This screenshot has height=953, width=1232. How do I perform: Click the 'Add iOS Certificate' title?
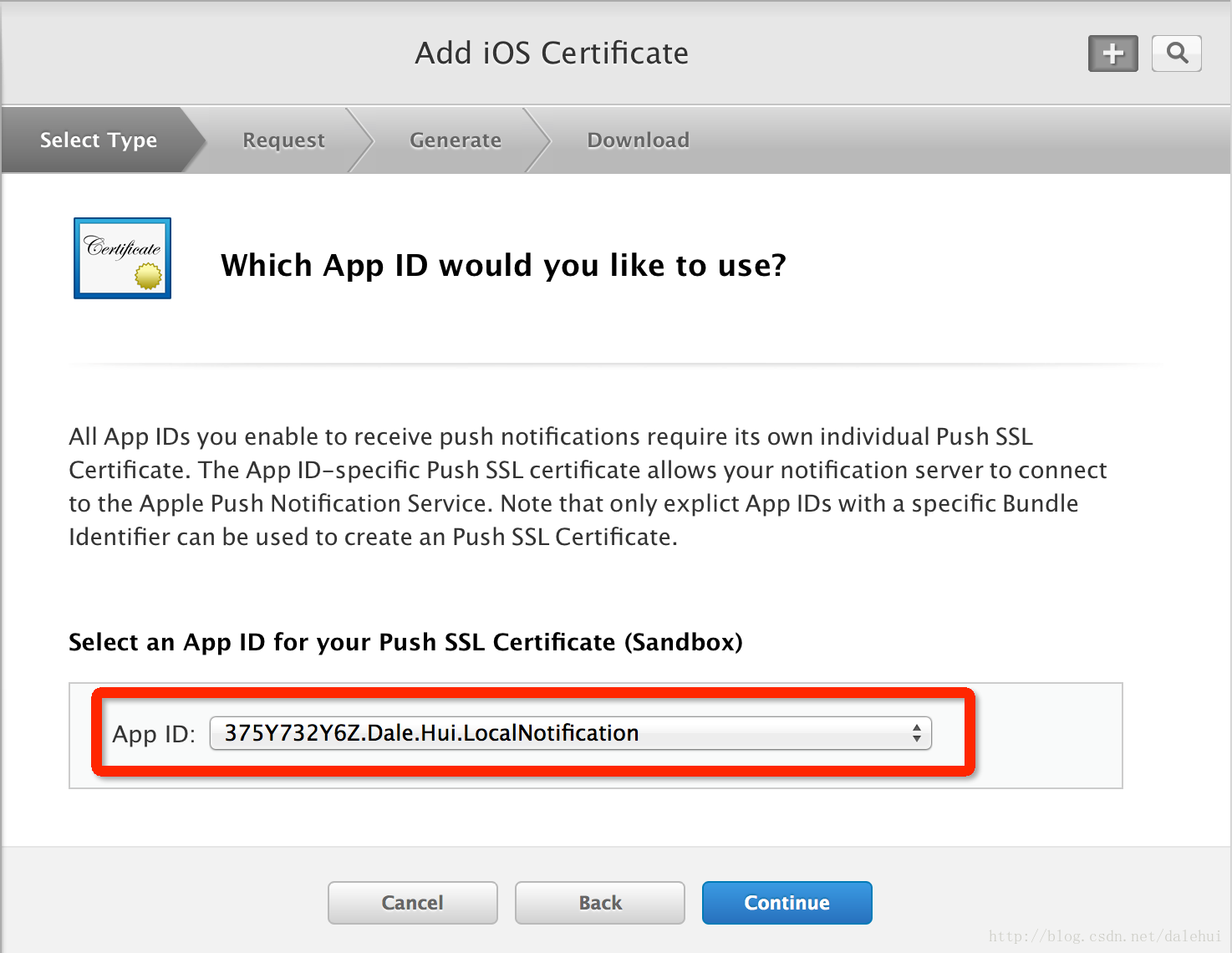(552, 54)
